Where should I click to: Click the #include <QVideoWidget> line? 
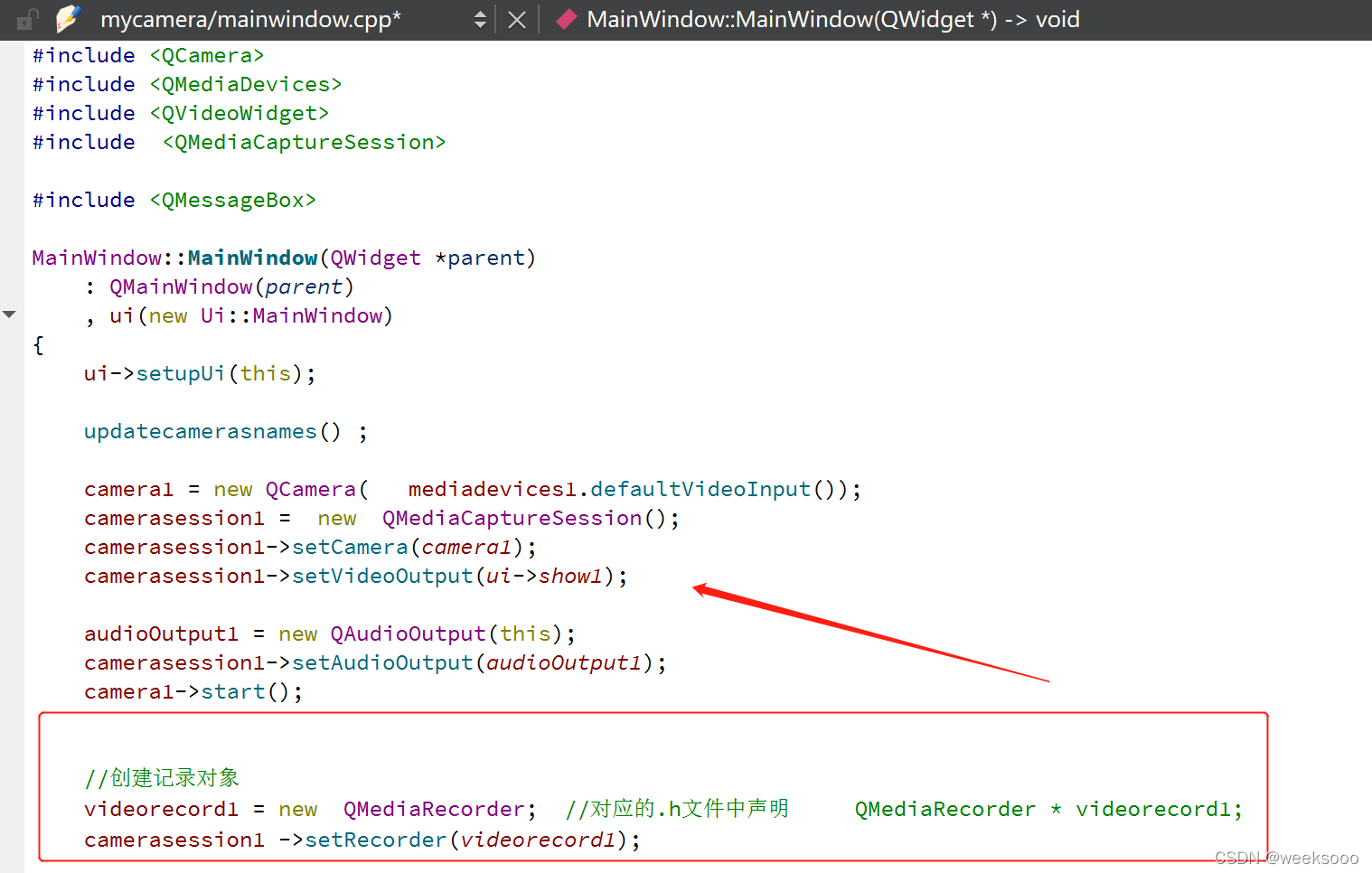[x=181, y=113]
